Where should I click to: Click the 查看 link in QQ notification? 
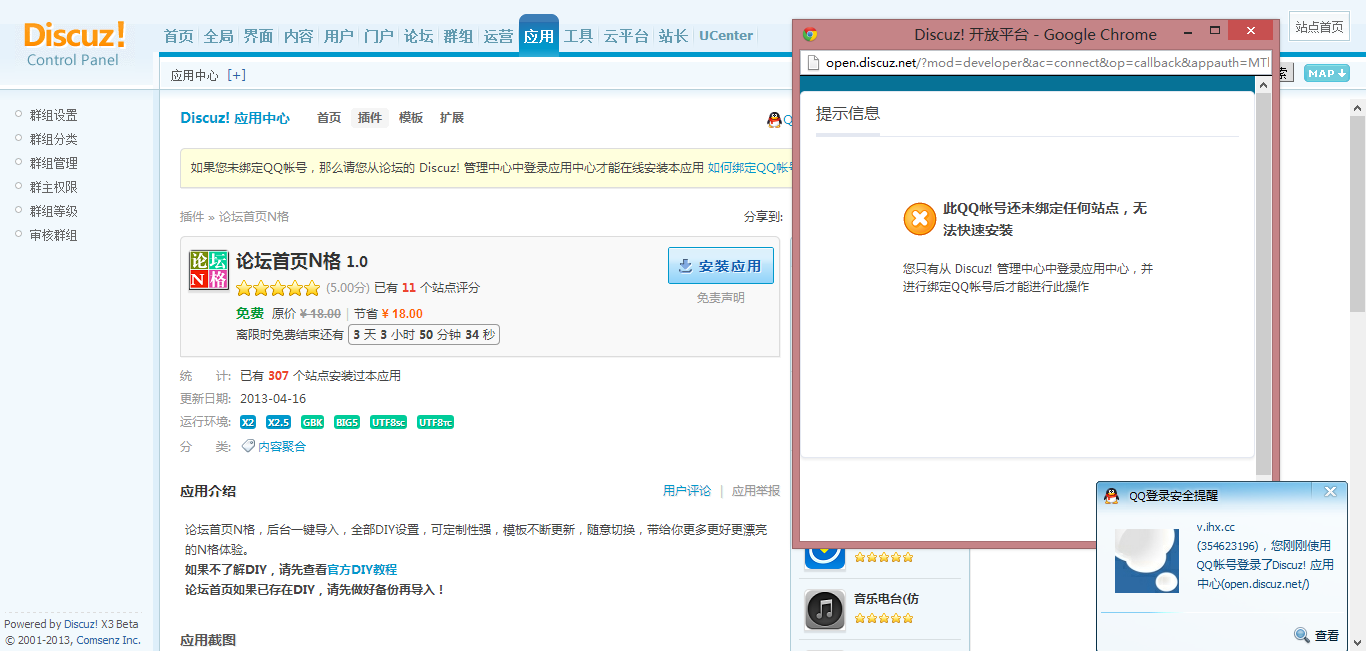coord(1327,636)
